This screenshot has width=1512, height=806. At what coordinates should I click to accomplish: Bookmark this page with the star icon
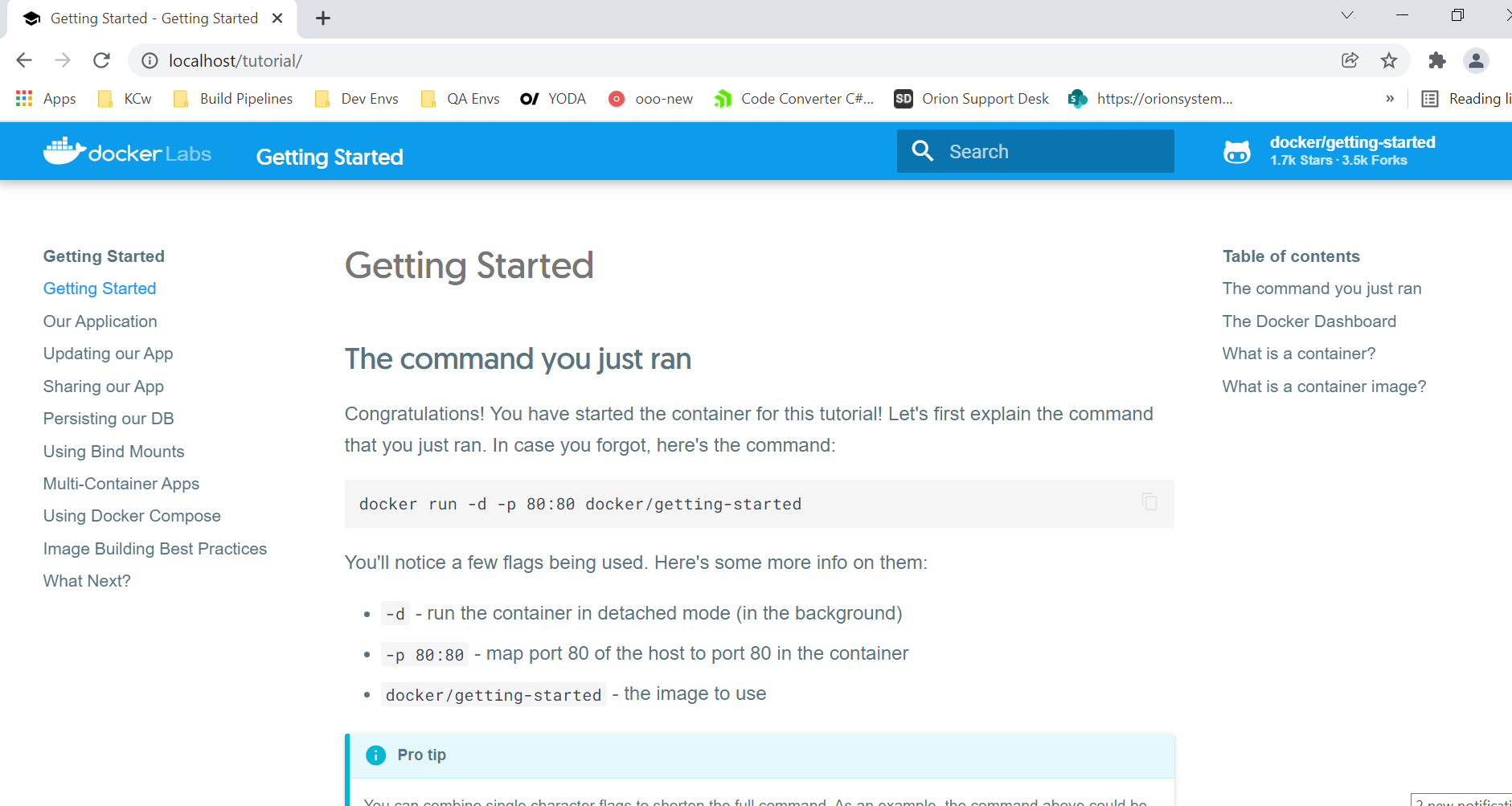(1389, 60)
